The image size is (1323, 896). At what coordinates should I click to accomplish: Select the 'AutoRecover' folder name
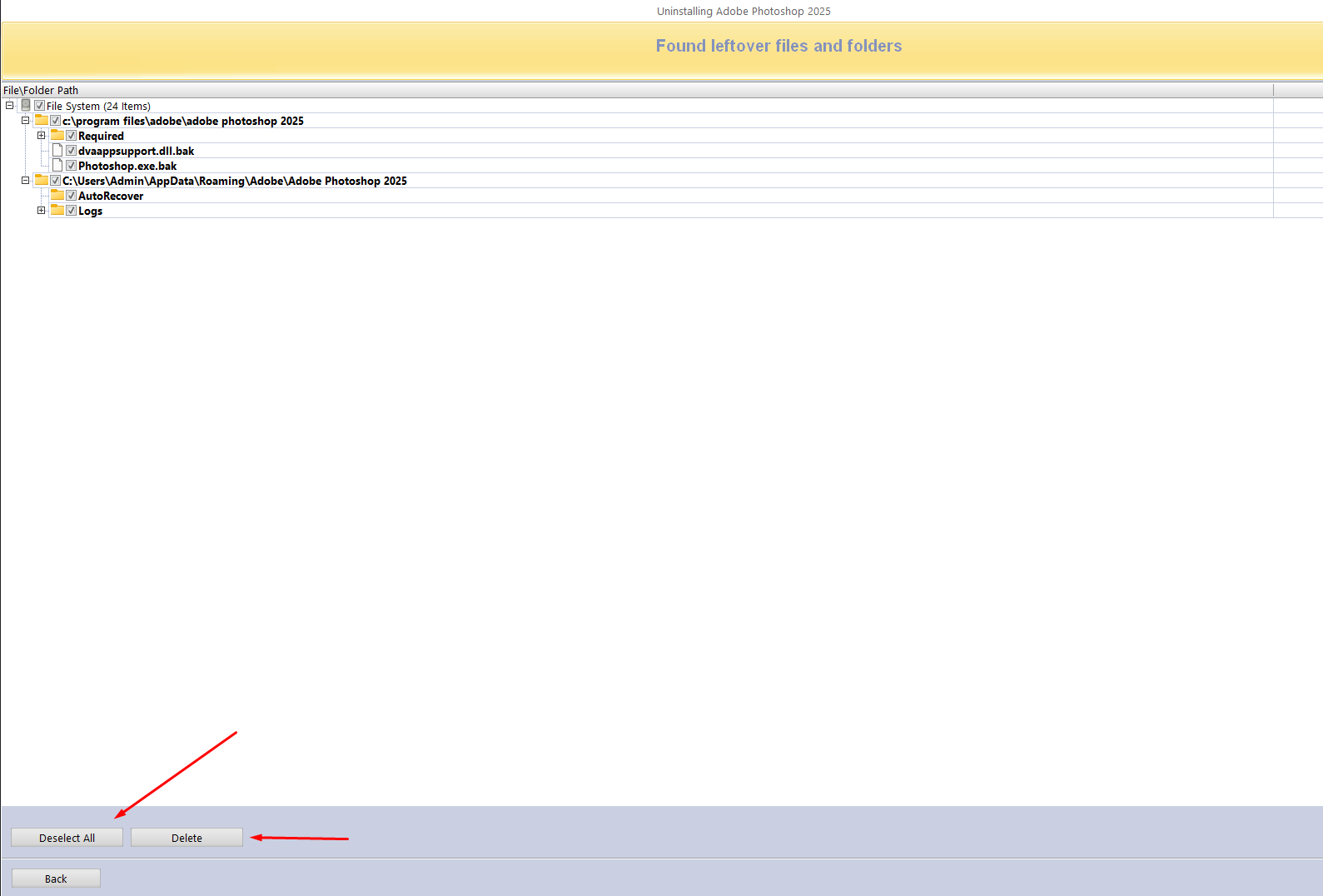pyautogui.click(x=111, y=196)
